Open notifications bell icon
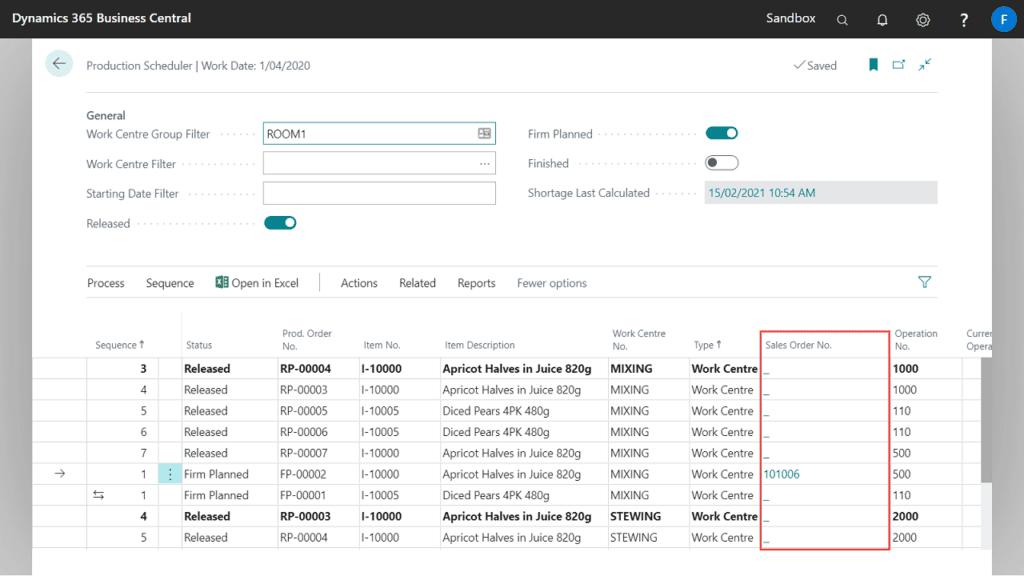 [882, 19]
